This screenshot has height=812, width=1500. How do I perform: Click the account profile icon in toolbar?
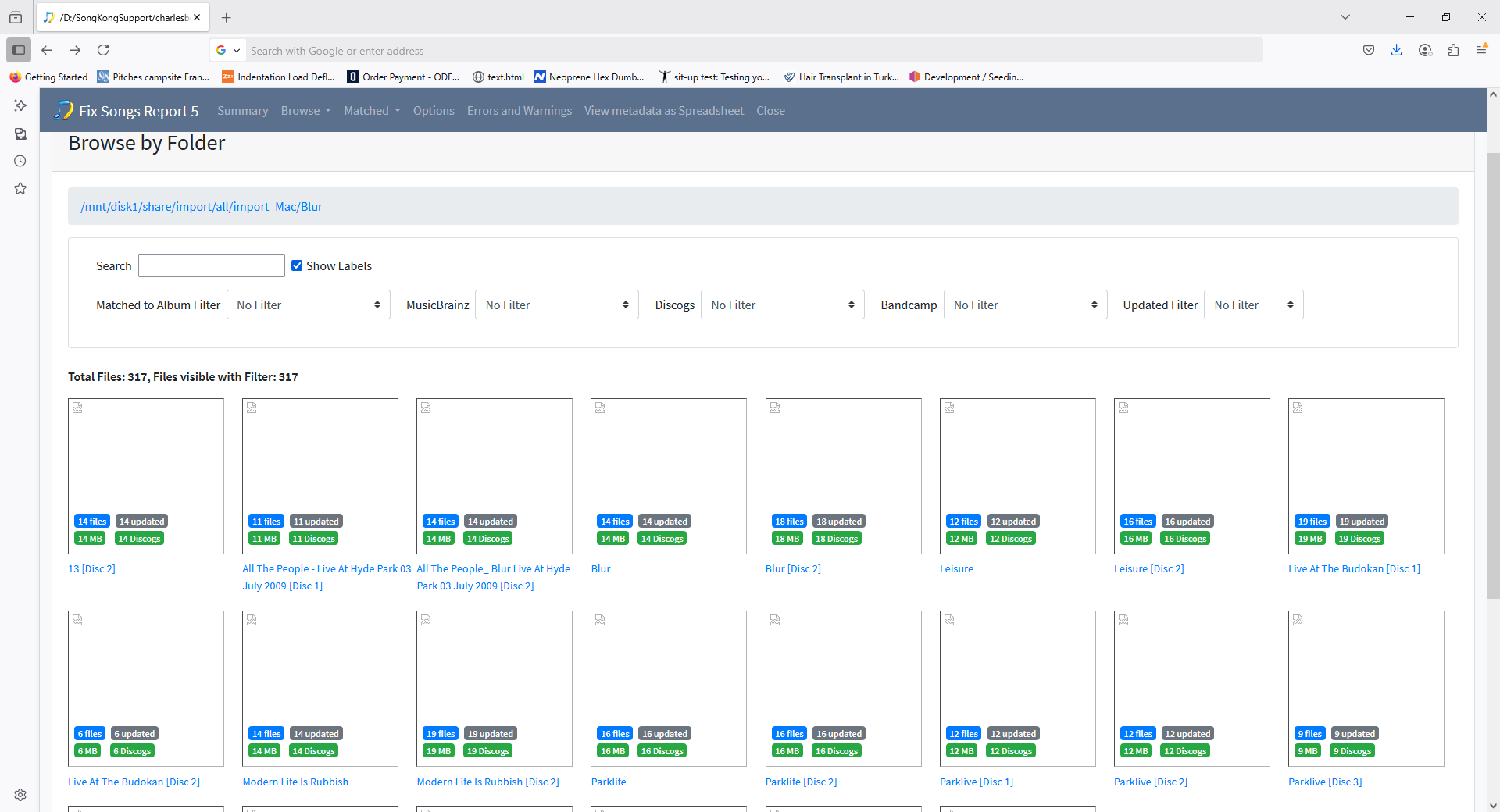pyautogui.click(x=1425, y=50)
